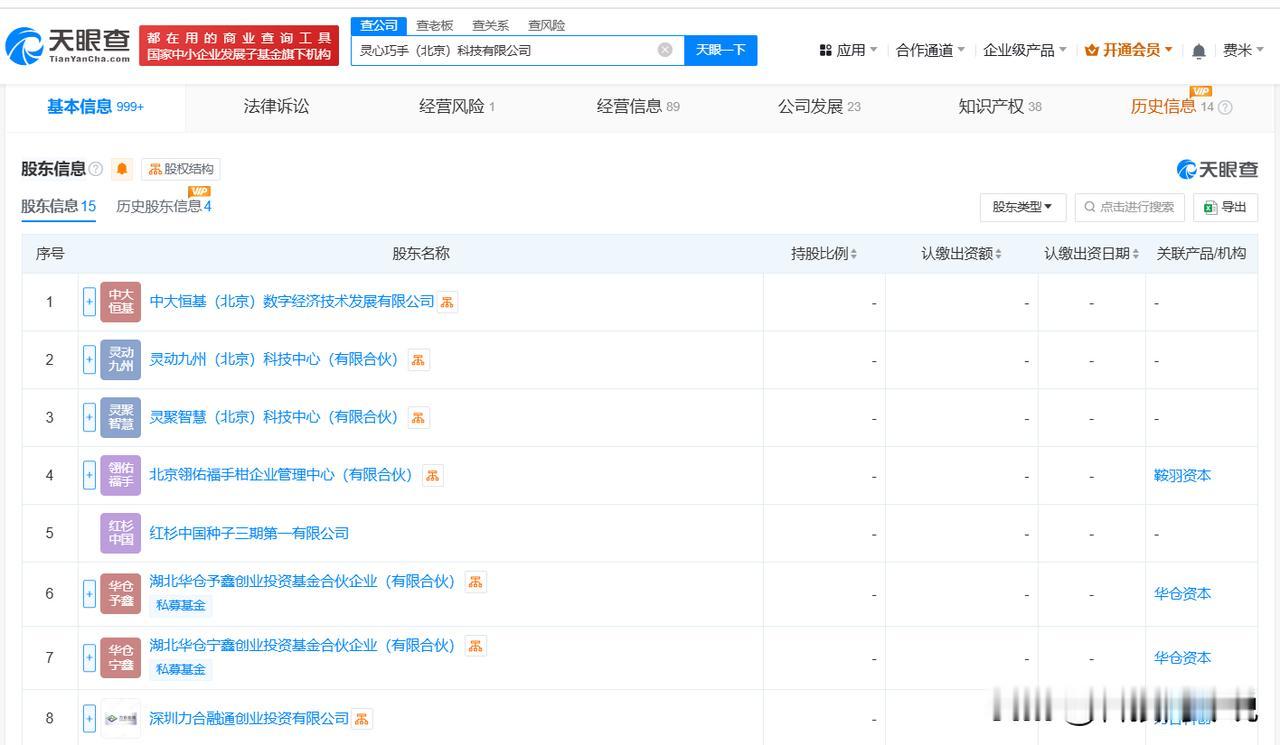Viewport: 1280px width, 745px height.
Task: Select 查关系 search mode tab
Action: tap(491, 25)
